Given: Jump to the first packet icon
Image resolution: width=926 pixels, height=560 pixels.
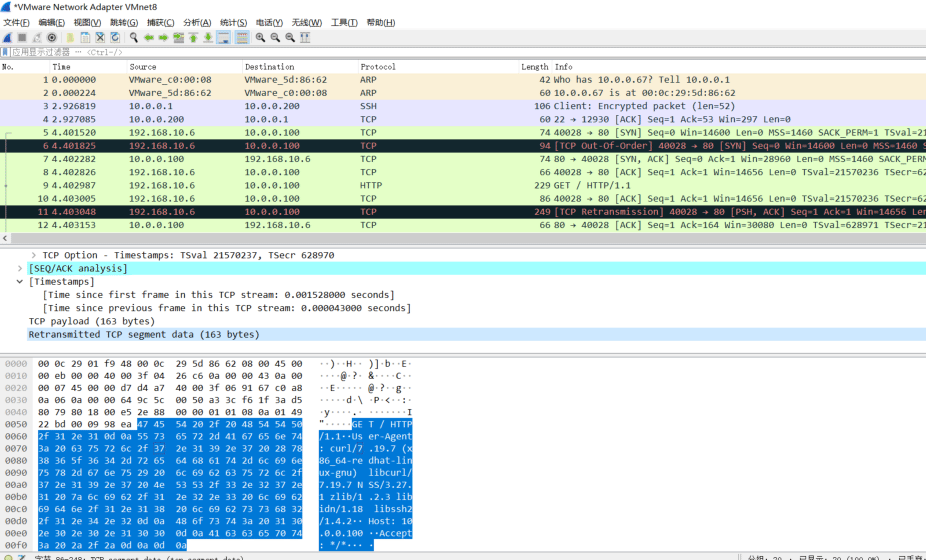Looking at the screenshot, I should (193, 38).
